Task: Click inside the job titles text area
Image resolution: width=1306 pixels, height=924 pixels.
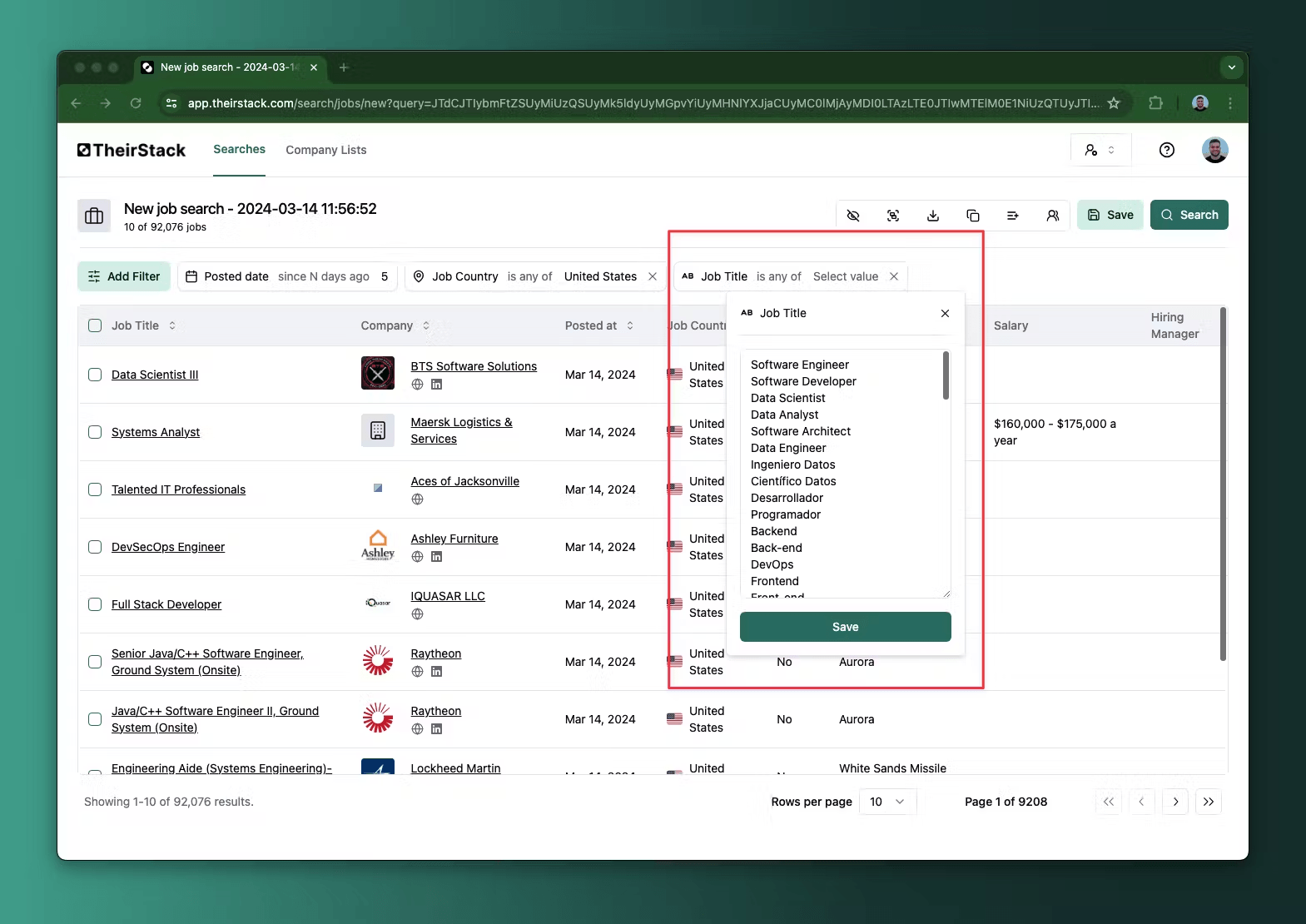Action: tap(841, 473)
